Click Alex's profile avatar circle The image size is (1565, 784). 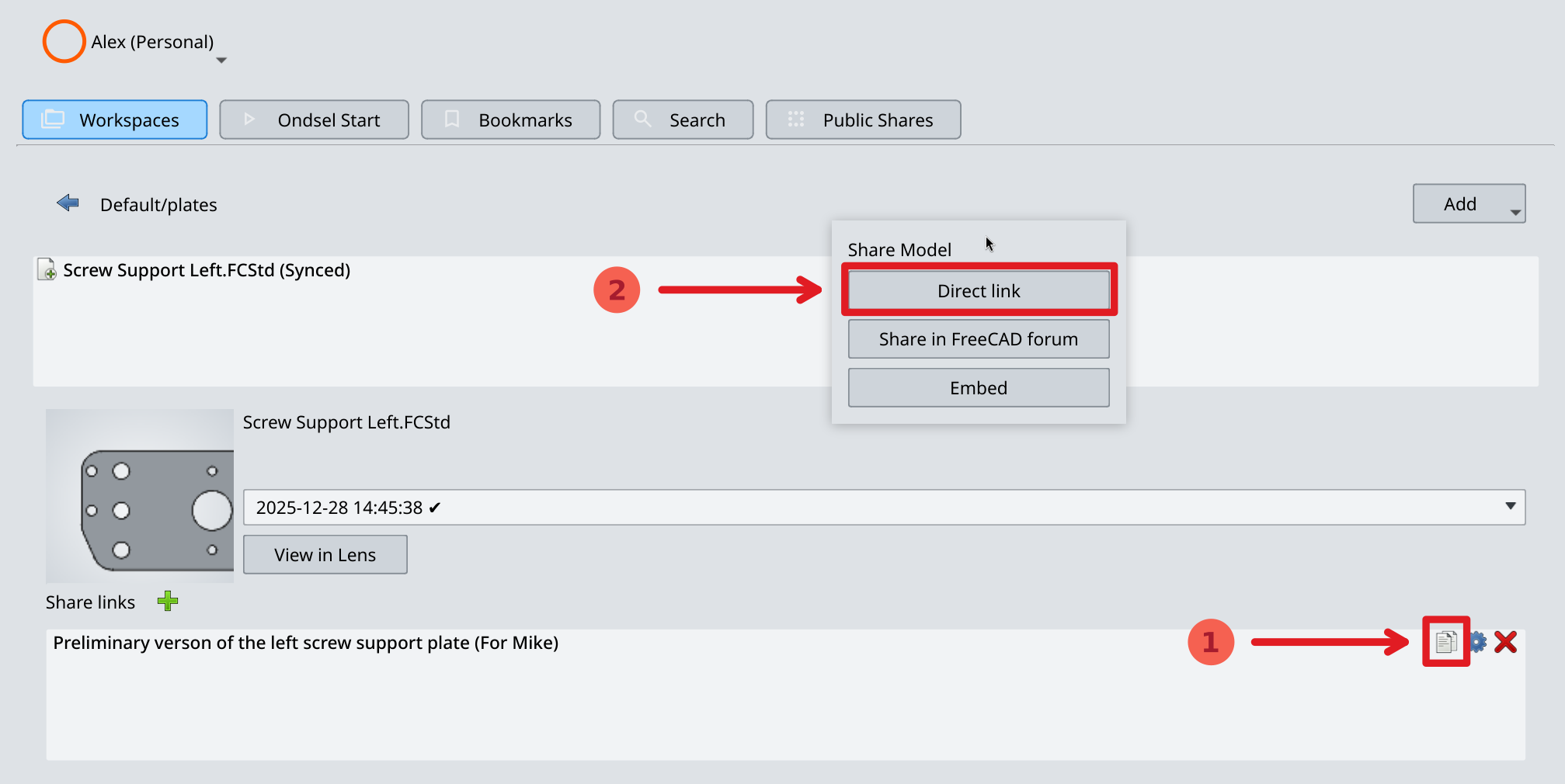point(64,41)
